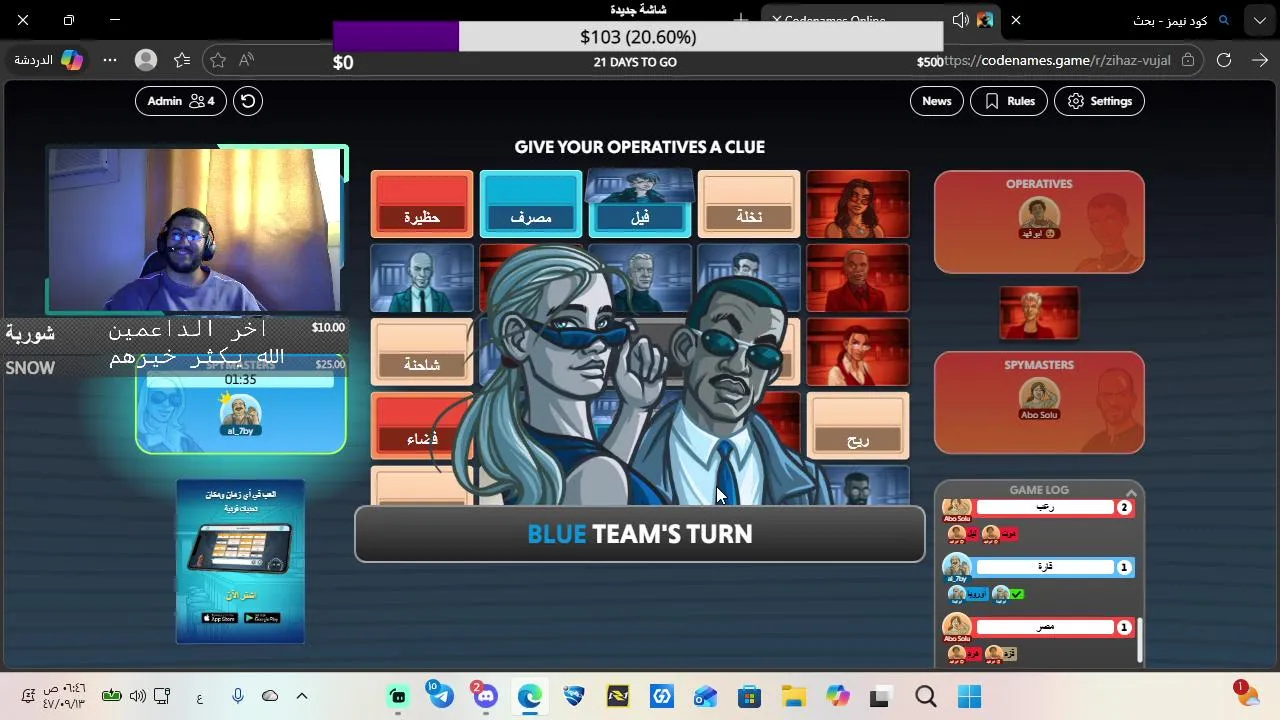Click the Google Play download badge
The height and width of the screenshot is (720, 1280).
[x=261, y=618]
